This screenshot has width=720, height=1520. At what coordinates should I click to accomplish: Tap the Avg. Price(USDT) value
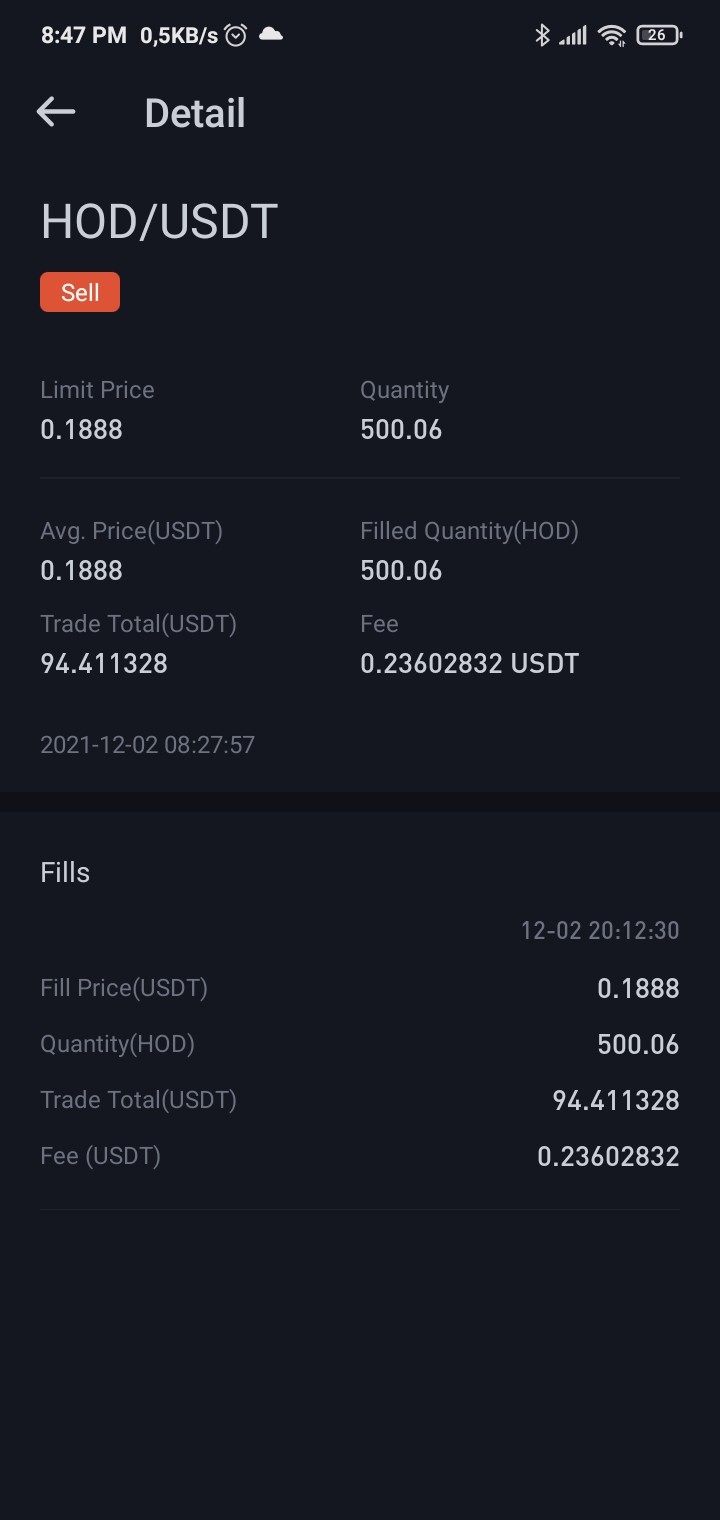tap(81, 571)
